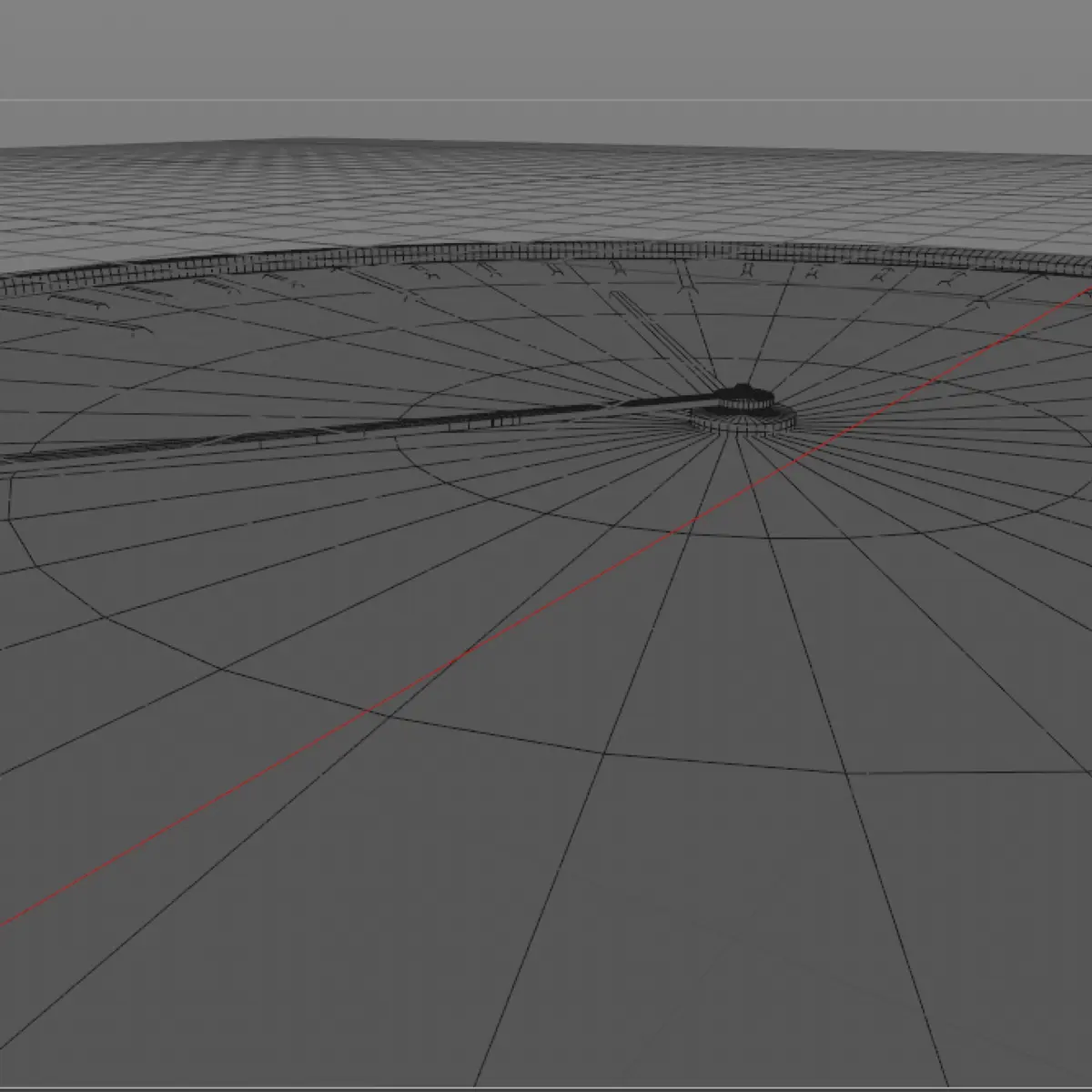
Task: Click the red axis line
Action: click(546, 605)
